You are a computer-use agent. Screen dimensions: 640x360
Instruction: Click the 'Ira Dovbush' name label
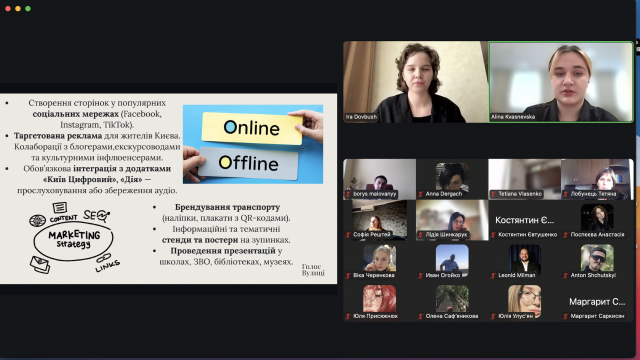click(361, 117)
